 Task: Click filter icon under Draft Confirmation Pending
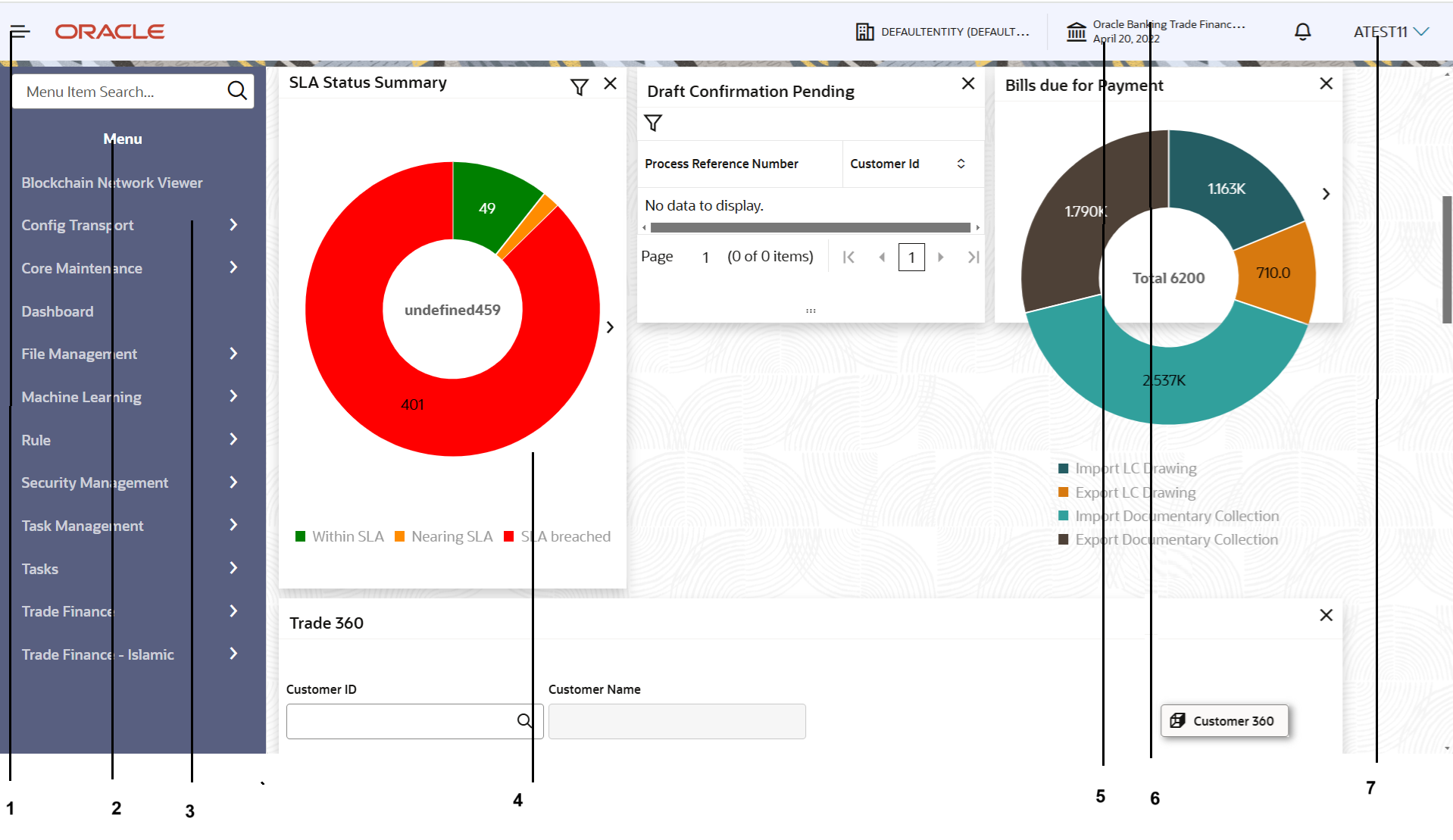click(653, 123)
